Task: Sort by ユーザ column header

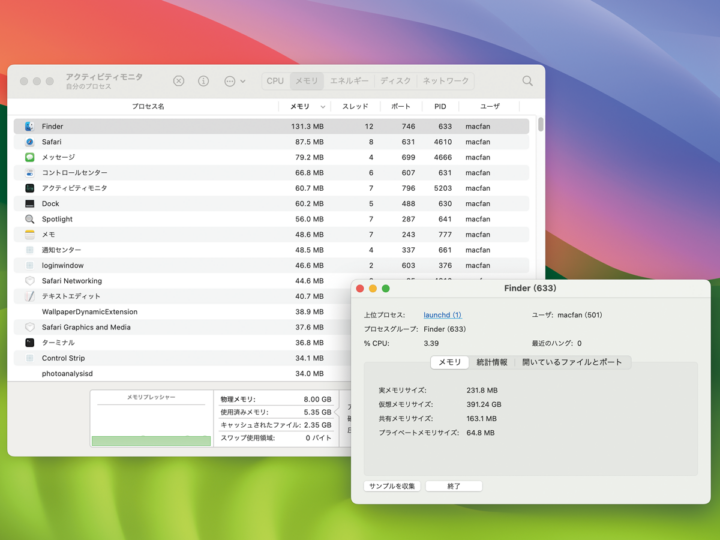Action: 489,107
